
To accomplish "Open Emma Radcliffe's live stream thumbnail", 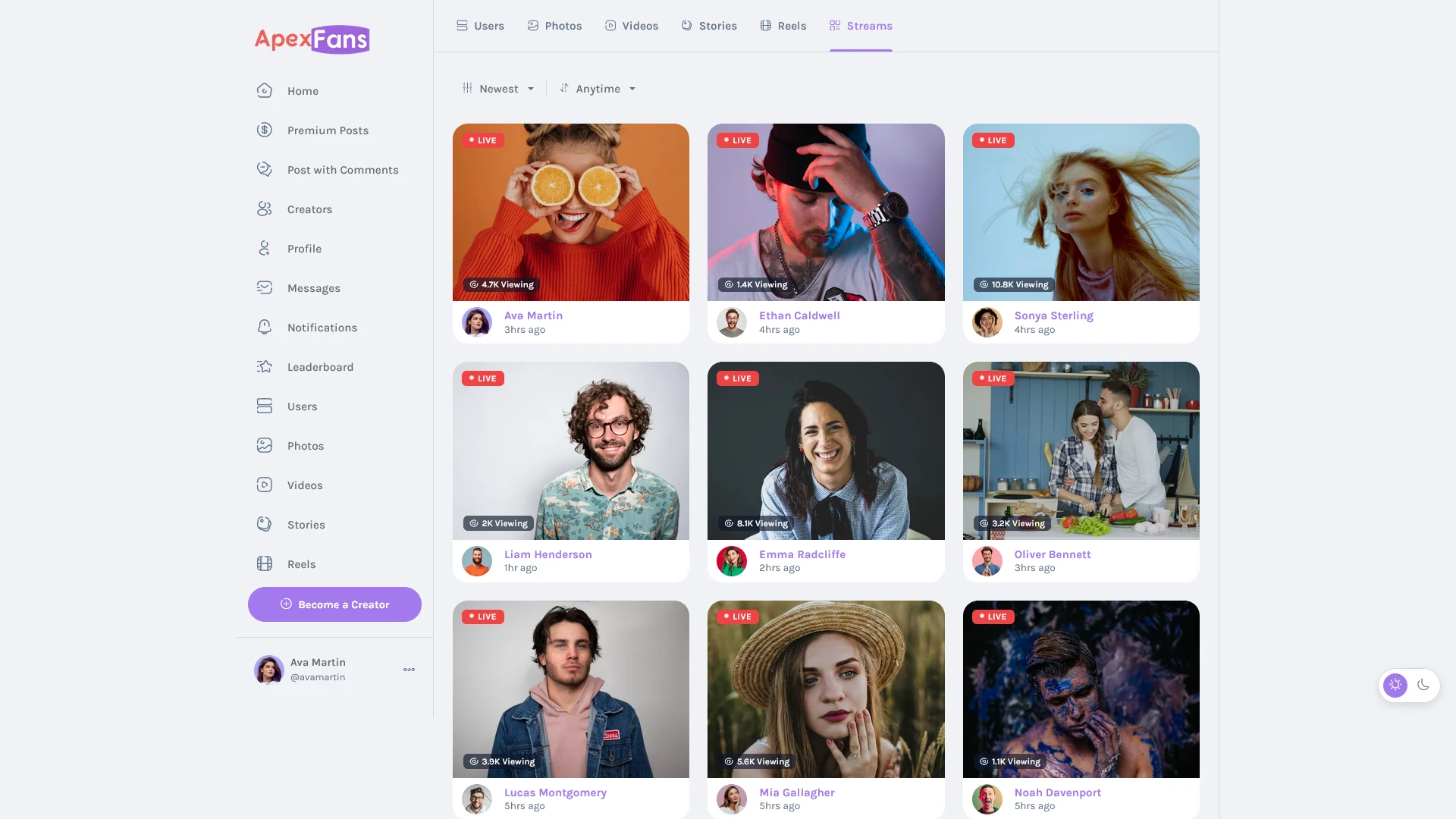I will (826, 450).
